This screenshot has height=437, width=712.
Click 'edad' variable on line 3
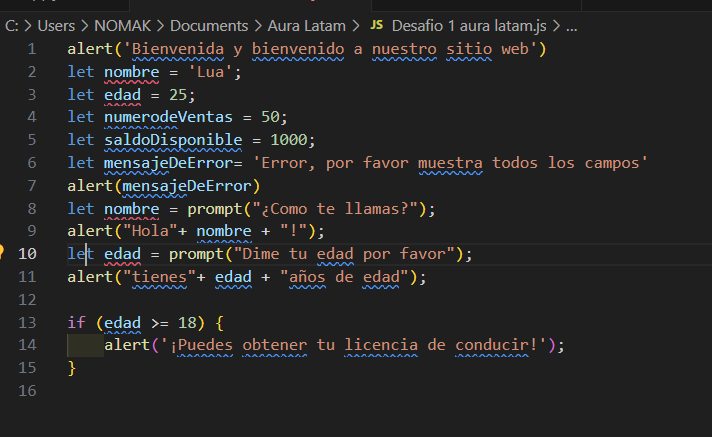[123, 95]
